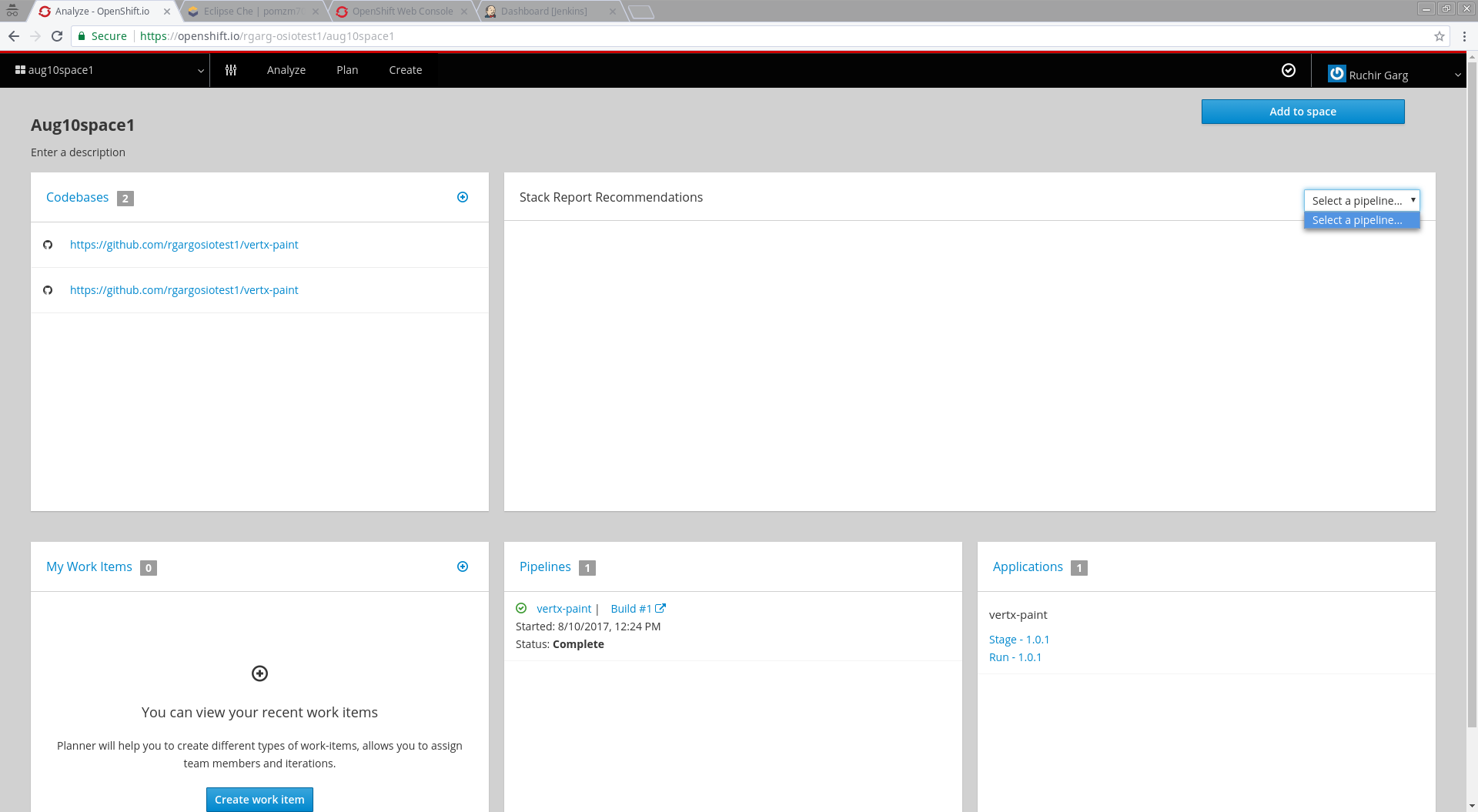Add a work item using the plus icon
The height and width of the screenshot is (812, 1478).
point(463,566)
